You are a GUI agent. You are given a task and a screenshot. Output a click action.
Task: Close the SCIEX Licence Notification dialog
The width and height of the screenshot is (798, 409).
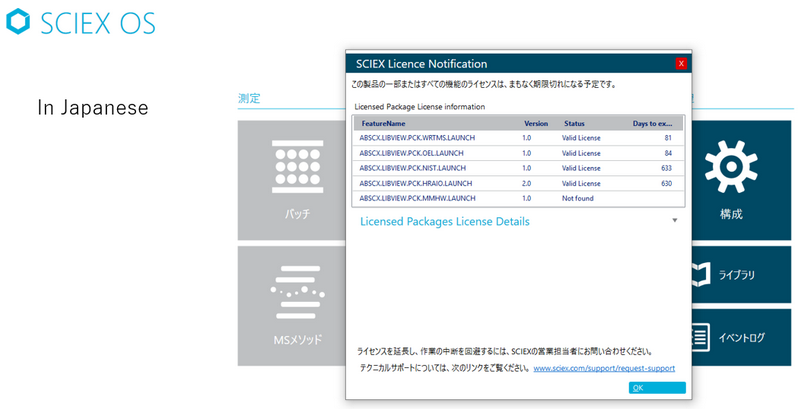[680, 64]
